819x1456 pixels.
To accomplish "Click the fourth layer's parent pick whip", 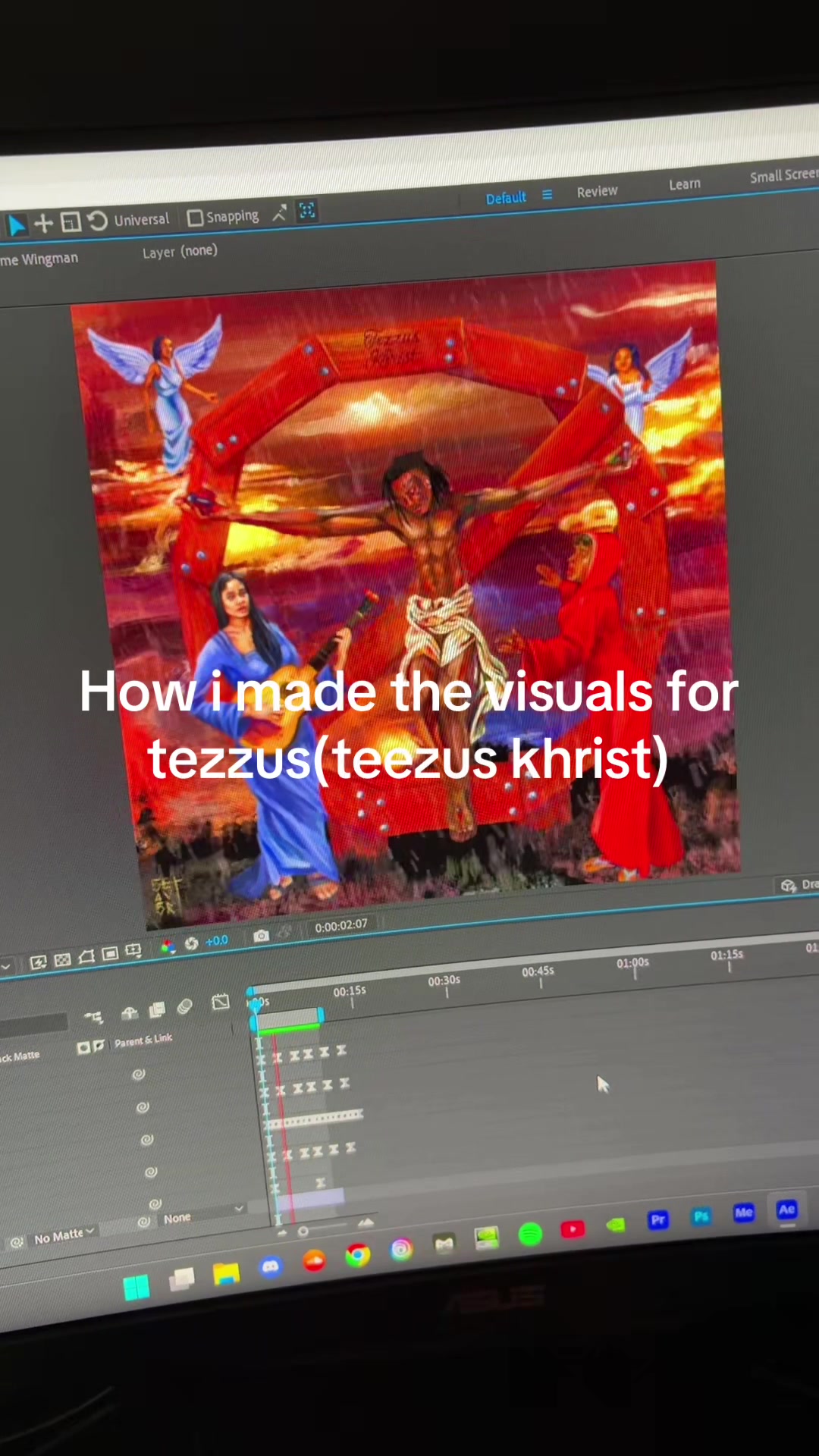I will (x=151, y=1172).
